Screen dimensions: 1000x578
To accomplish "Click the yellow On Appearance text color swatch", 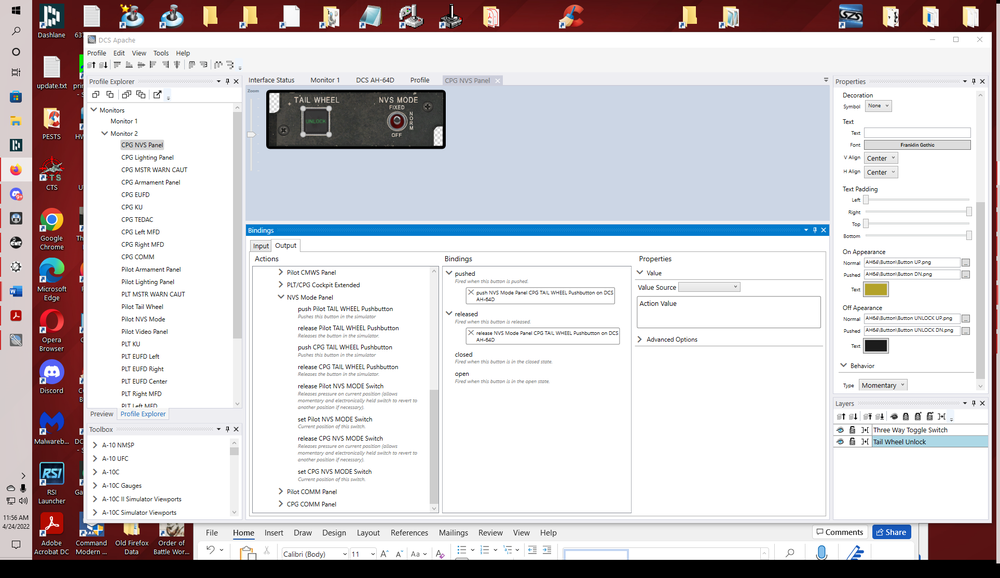I will pos(876,289).
